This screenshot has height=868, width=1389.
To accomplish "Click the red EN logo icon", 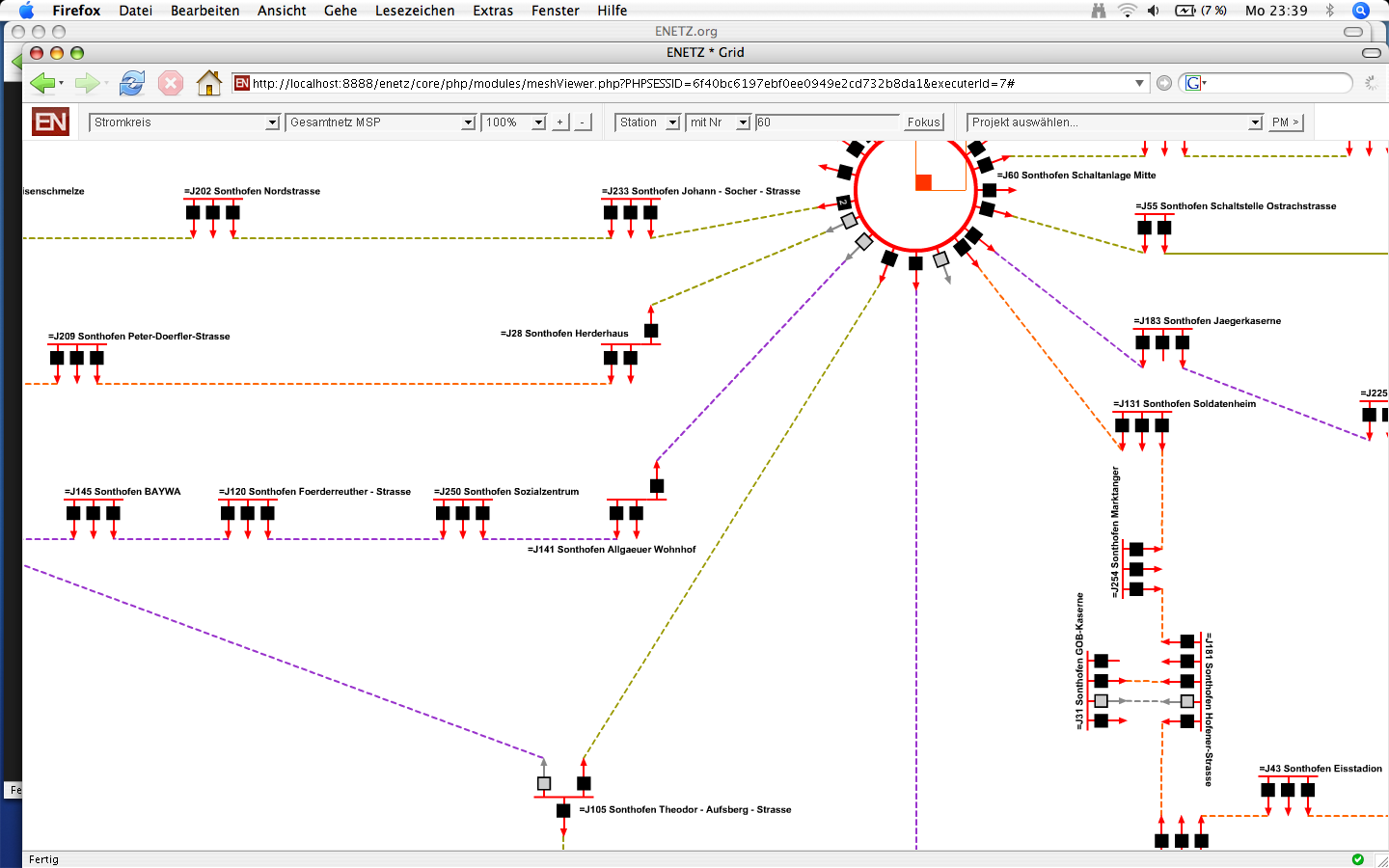I will point(50,122).
